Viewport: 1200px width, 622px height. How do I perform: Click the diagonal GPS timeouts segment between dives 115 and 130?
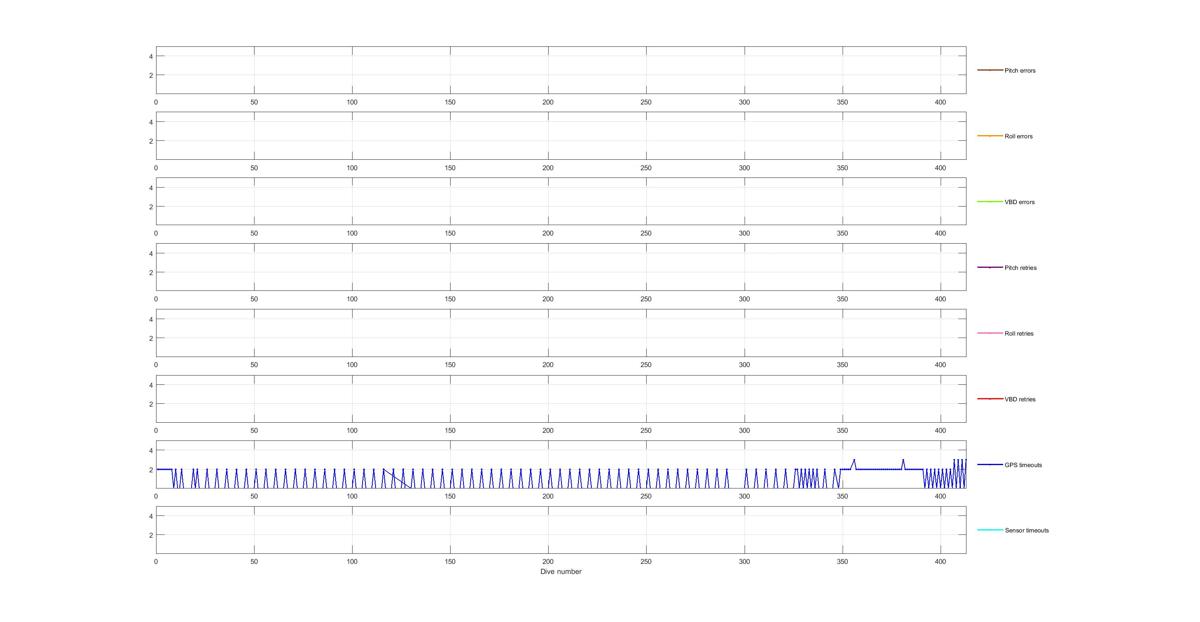[397, 478]
